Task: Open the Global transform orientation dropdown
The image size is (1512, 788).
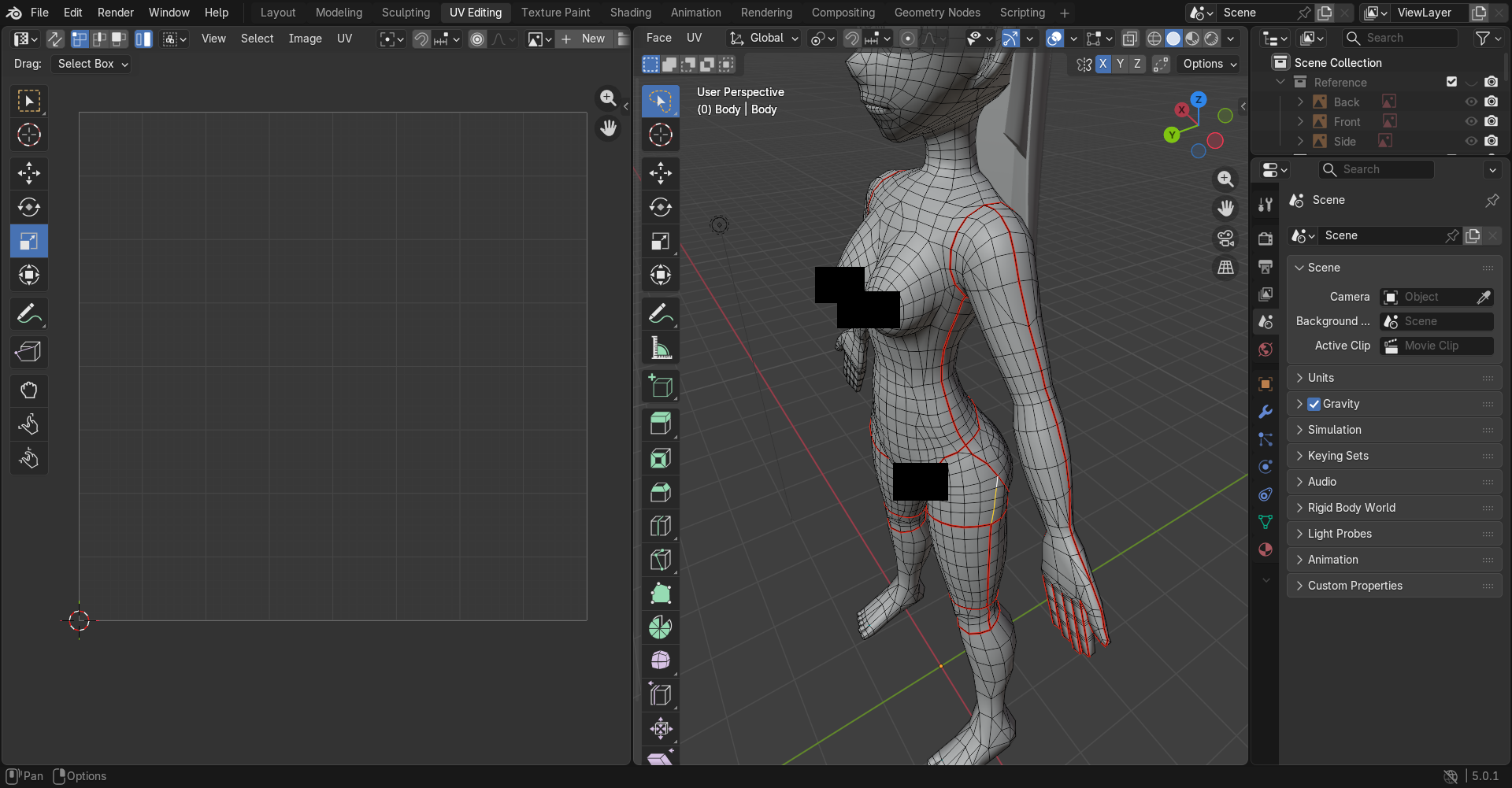Action: coord(762,38)
